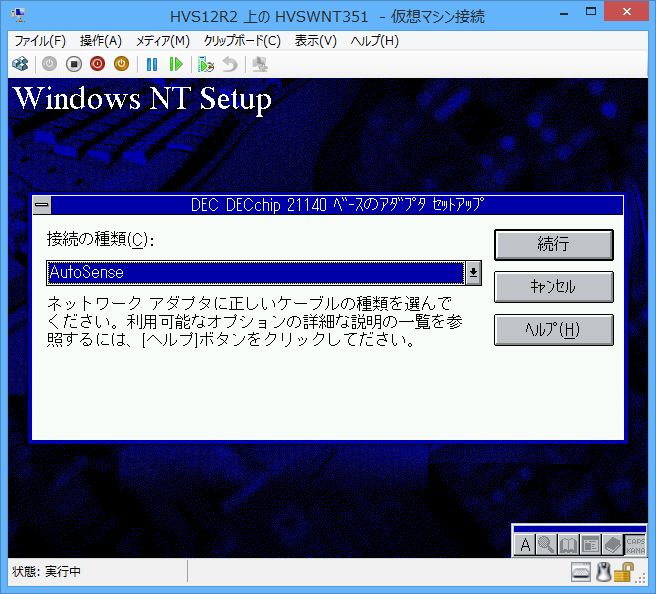Click the IME toolbar blue title bar
This screenshot has width=656, height=594.
point(580,529)
